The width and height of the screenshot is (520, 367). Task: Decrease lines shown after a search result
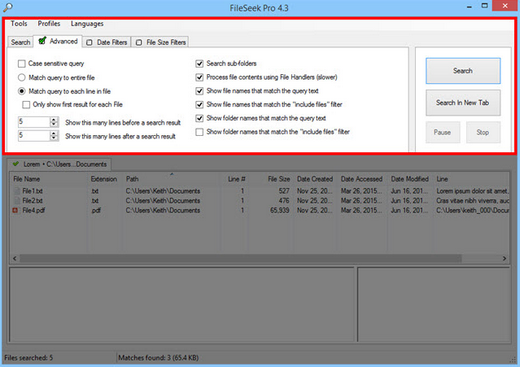click(54, 138)
